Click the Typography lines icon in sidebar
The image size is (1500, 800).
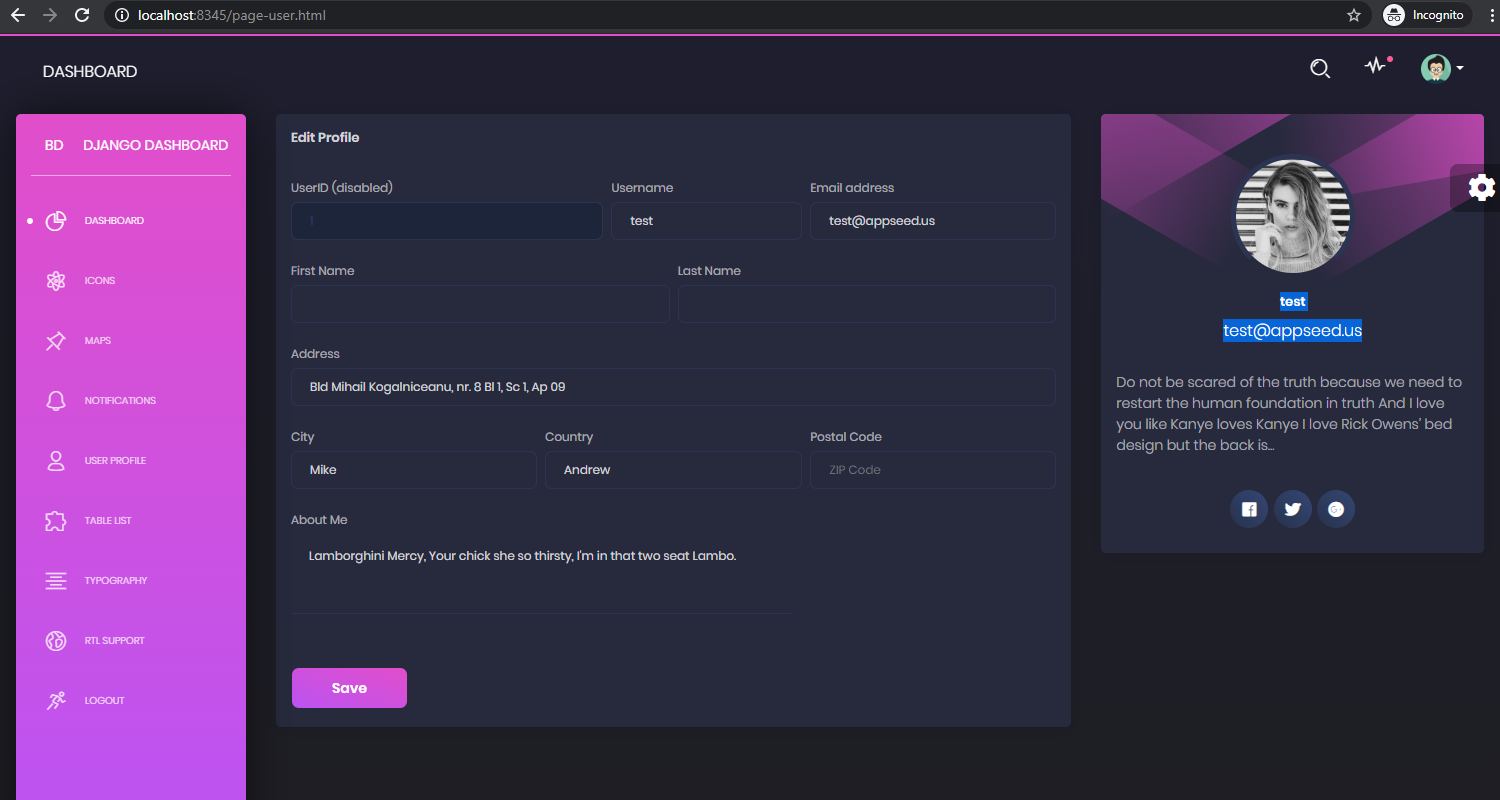tap(56, 581)
